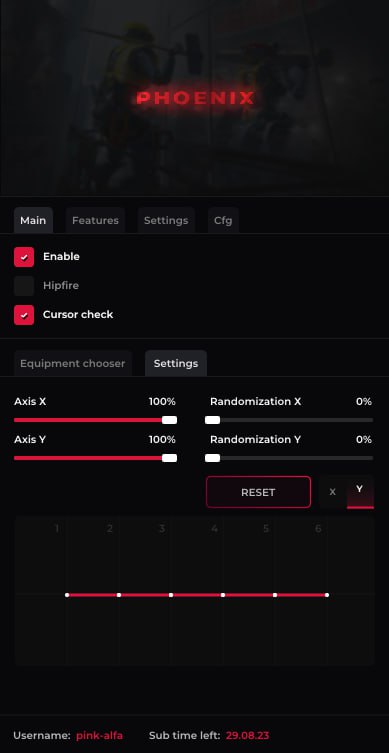Click the RESET button
The height and width of the screenshot is (753, 389).
point(258,492)
